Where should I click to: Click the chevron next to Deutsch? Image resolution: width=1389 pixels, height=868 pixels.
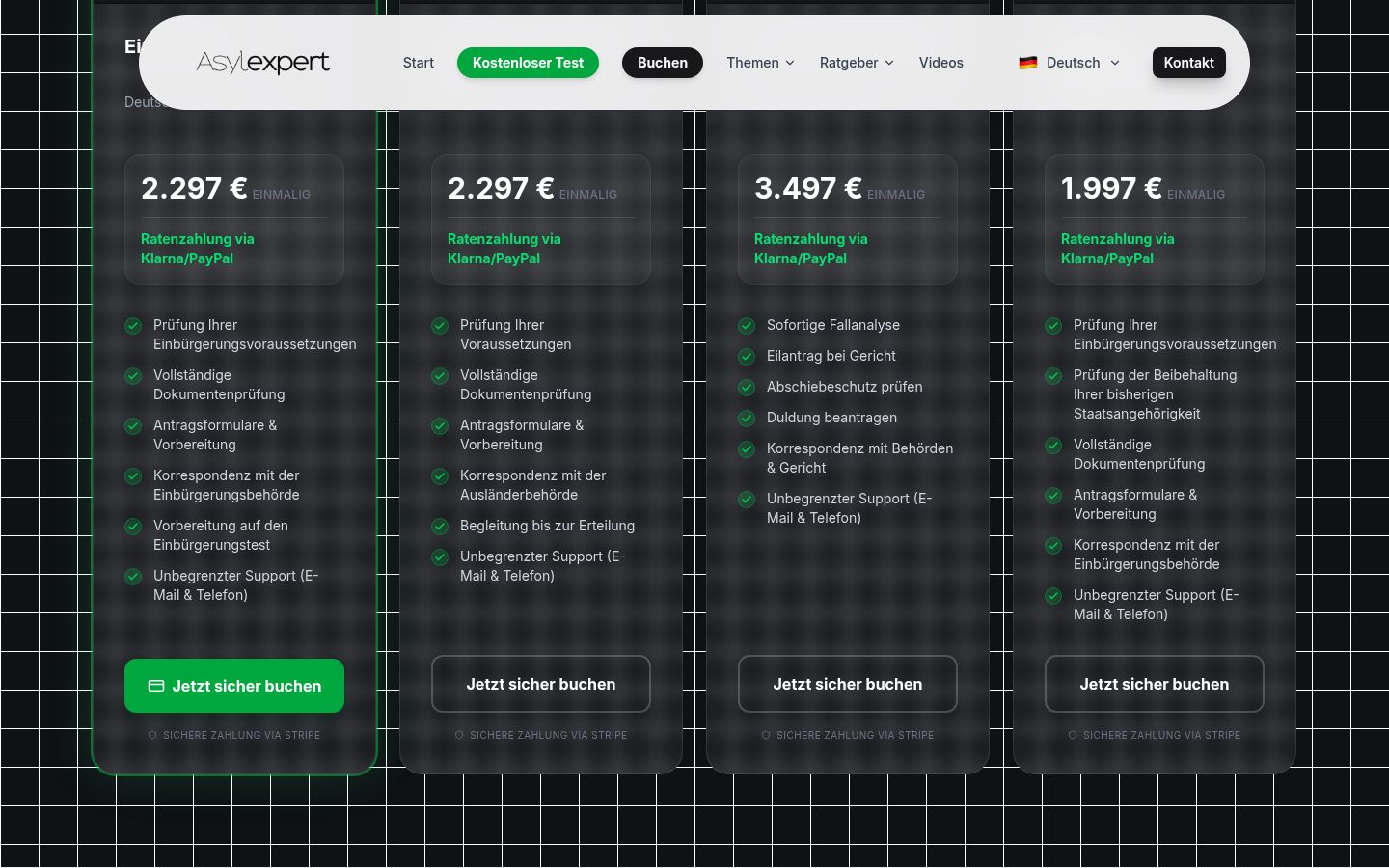pos(1115,63)
